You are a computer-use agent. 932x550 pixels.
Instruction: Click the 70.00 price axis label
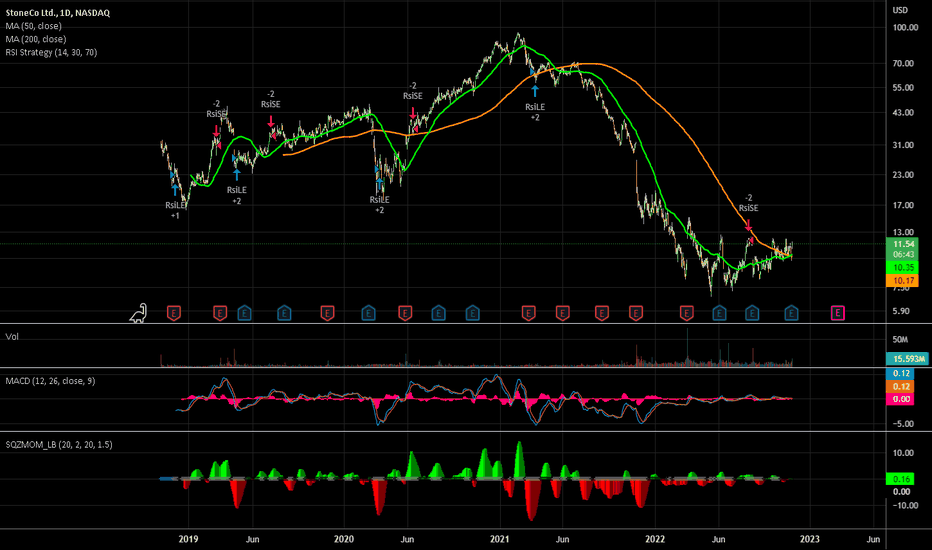903,63
